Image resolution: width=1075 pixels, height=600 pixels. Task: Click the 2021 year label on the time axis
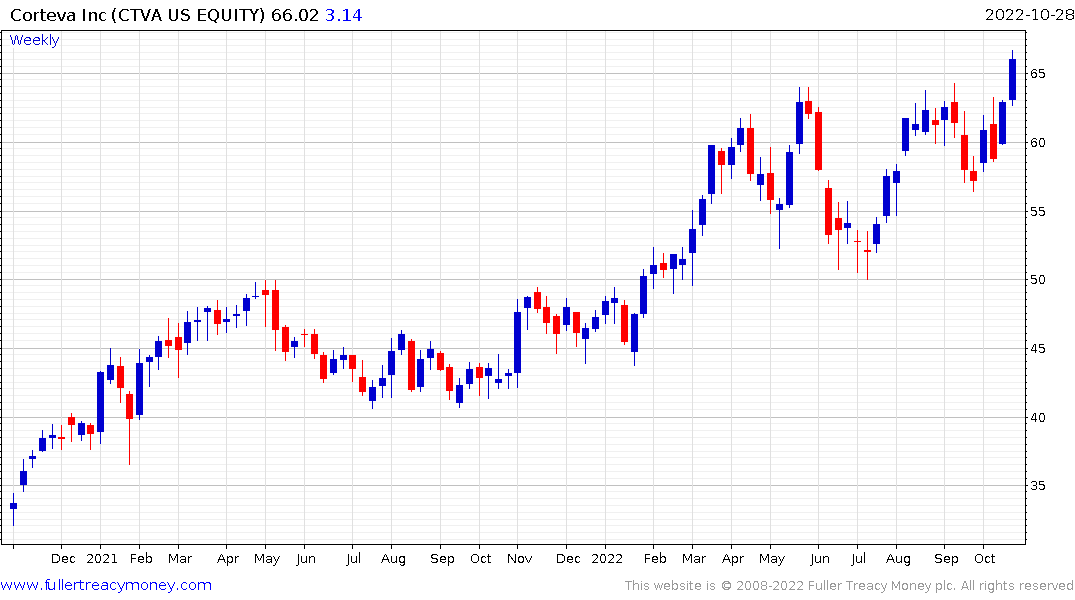[101, 559]
